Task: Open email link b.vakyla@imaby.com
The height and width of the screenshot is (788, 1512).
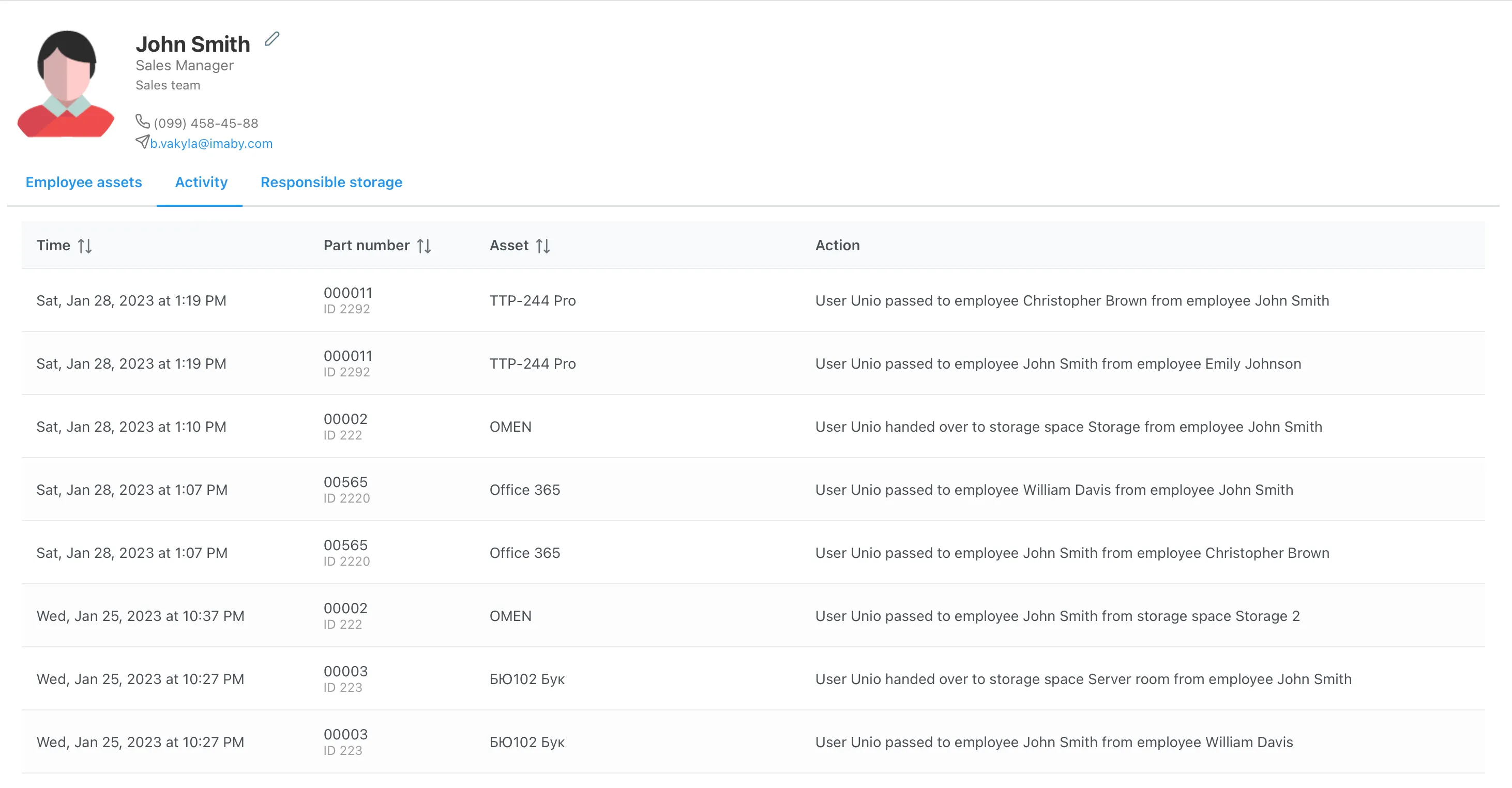Action: click(210, 144)
